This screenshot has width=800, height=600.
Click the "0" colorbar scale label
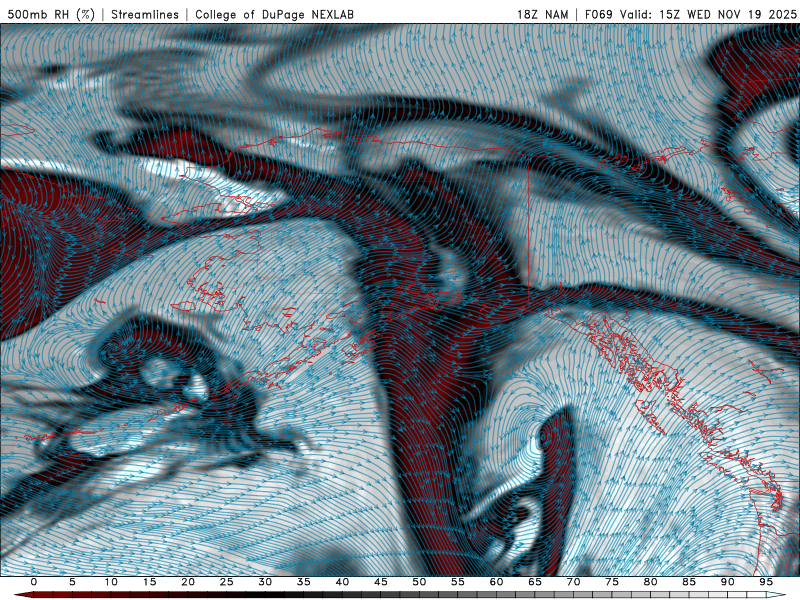(x=34, y=582)
